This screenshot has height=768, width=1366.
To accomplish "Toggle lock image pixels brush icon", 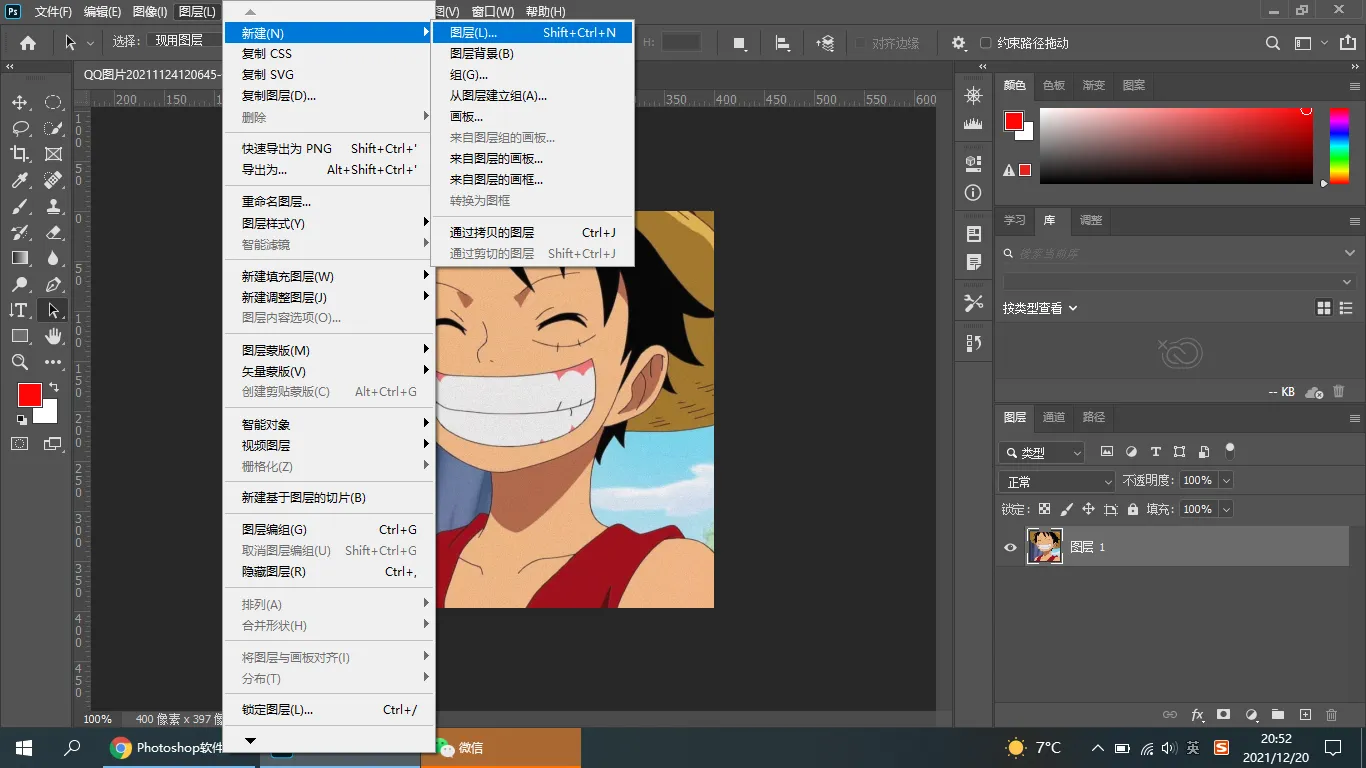I will click(x=1067, y=509).
